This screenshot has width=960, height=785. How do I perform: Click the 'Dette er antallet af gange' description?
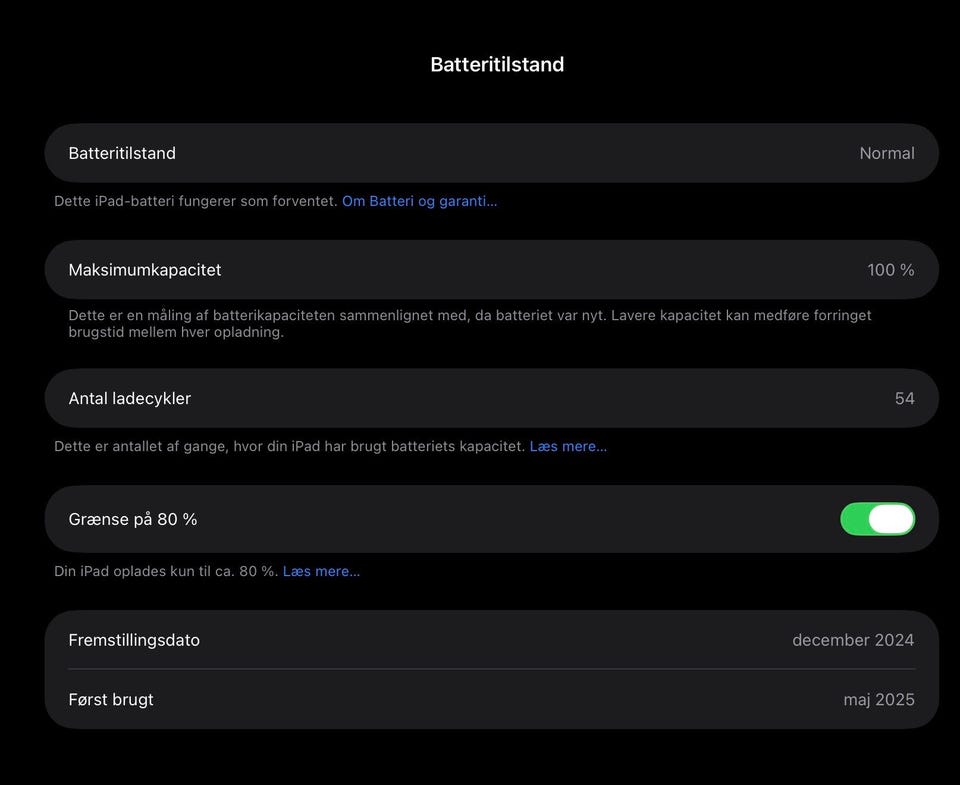point(289,446)
